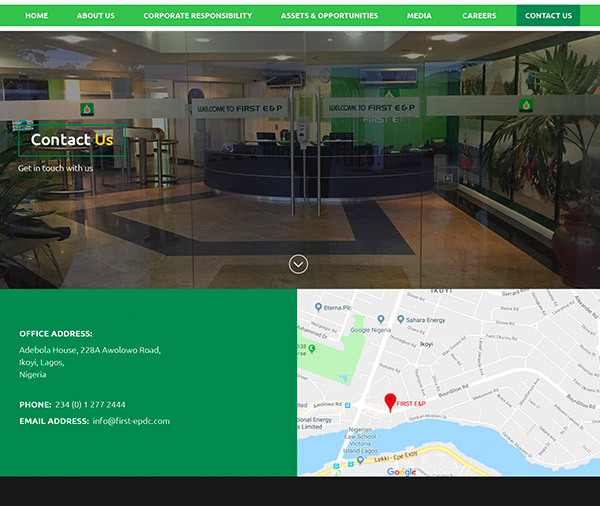The image size is (600, 506).
Task: Click the Google logo on the map
Action: pyautogui.click(x=401, y=472)
